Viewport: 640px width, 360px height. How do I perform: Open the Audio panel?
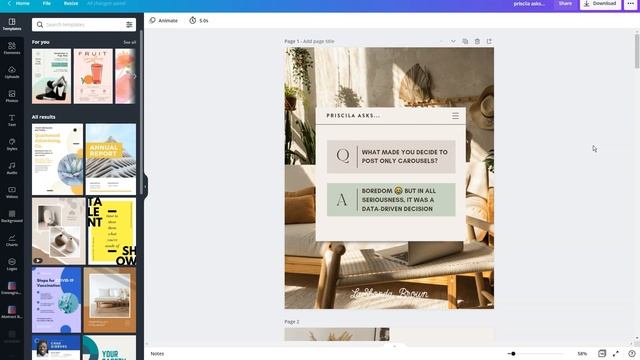coord(12,168)
